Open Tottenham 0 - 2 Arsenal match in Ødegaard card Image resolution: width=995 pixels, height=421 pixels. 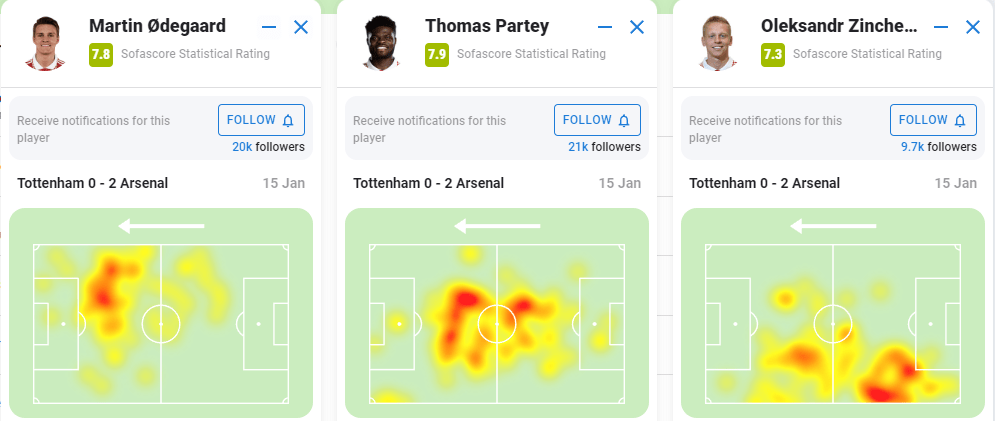(93, 183)
